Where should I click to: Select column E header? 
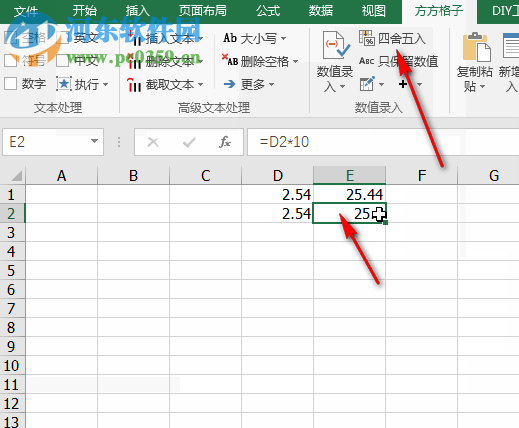pos(349,175)
